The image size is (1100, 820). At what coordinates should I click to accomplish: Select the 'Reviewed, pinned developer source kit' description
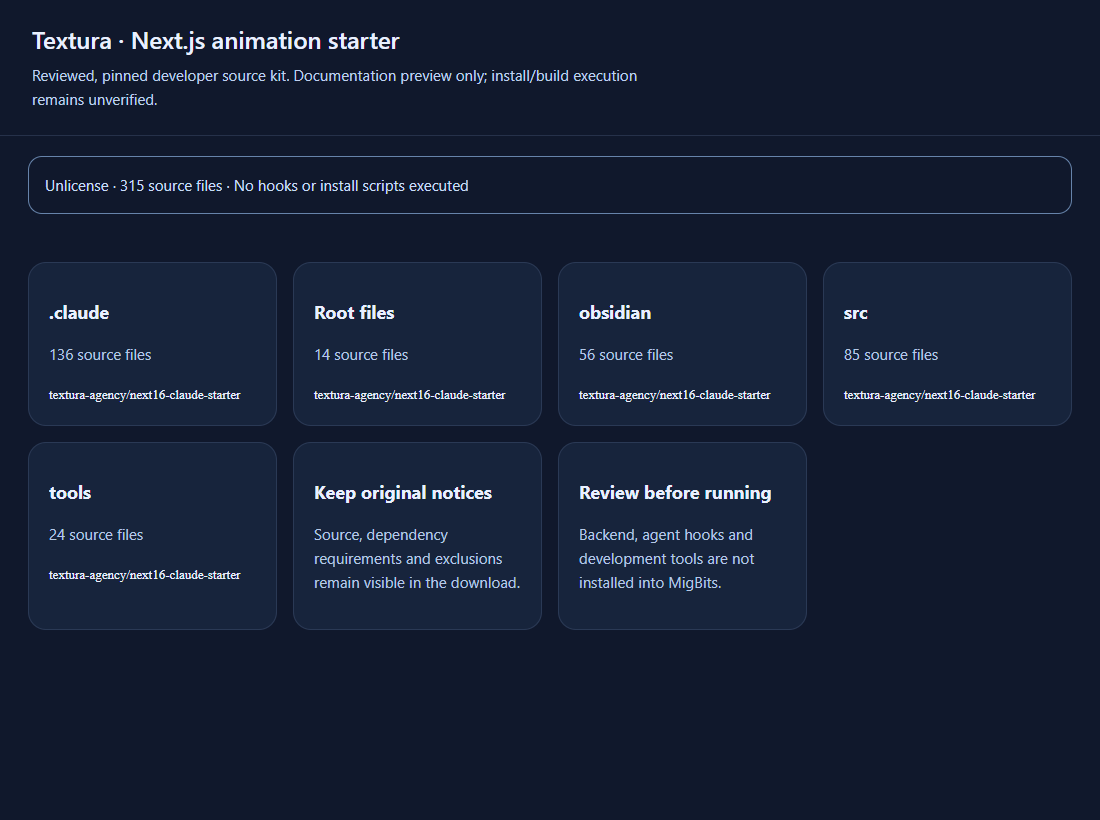pos(335,88)
